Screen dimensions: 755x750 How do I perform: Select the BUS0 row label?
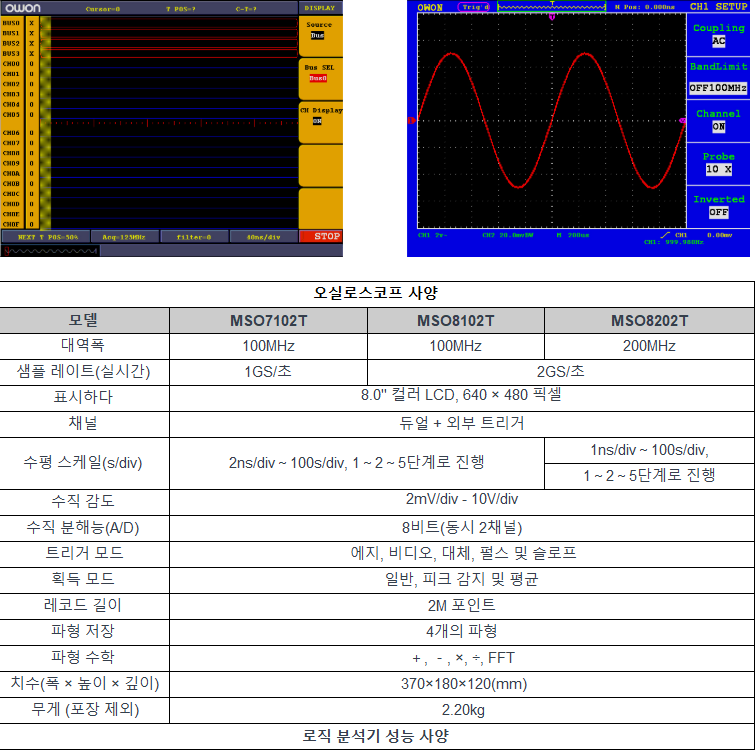11,23
